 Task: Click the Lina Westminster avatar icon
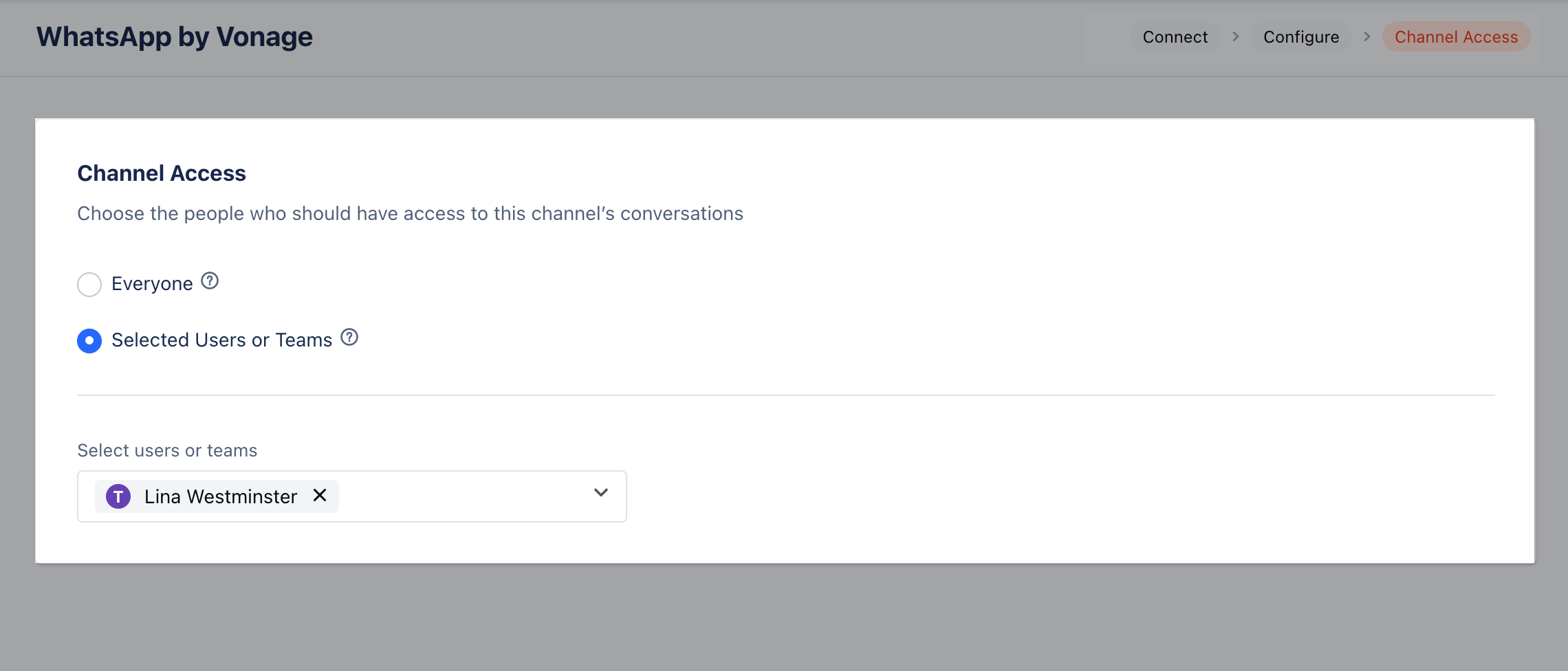tap(118, 496)
